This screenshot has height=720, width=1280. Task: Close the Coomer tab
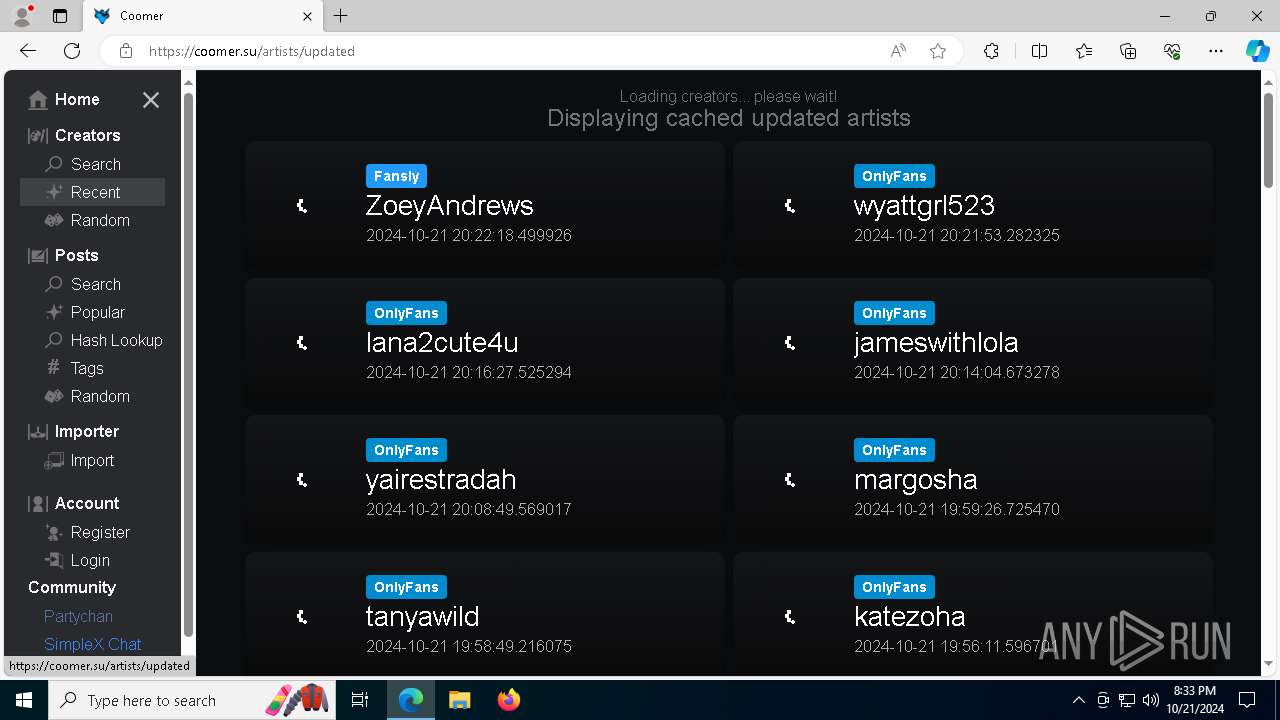[x=307, y=16]
